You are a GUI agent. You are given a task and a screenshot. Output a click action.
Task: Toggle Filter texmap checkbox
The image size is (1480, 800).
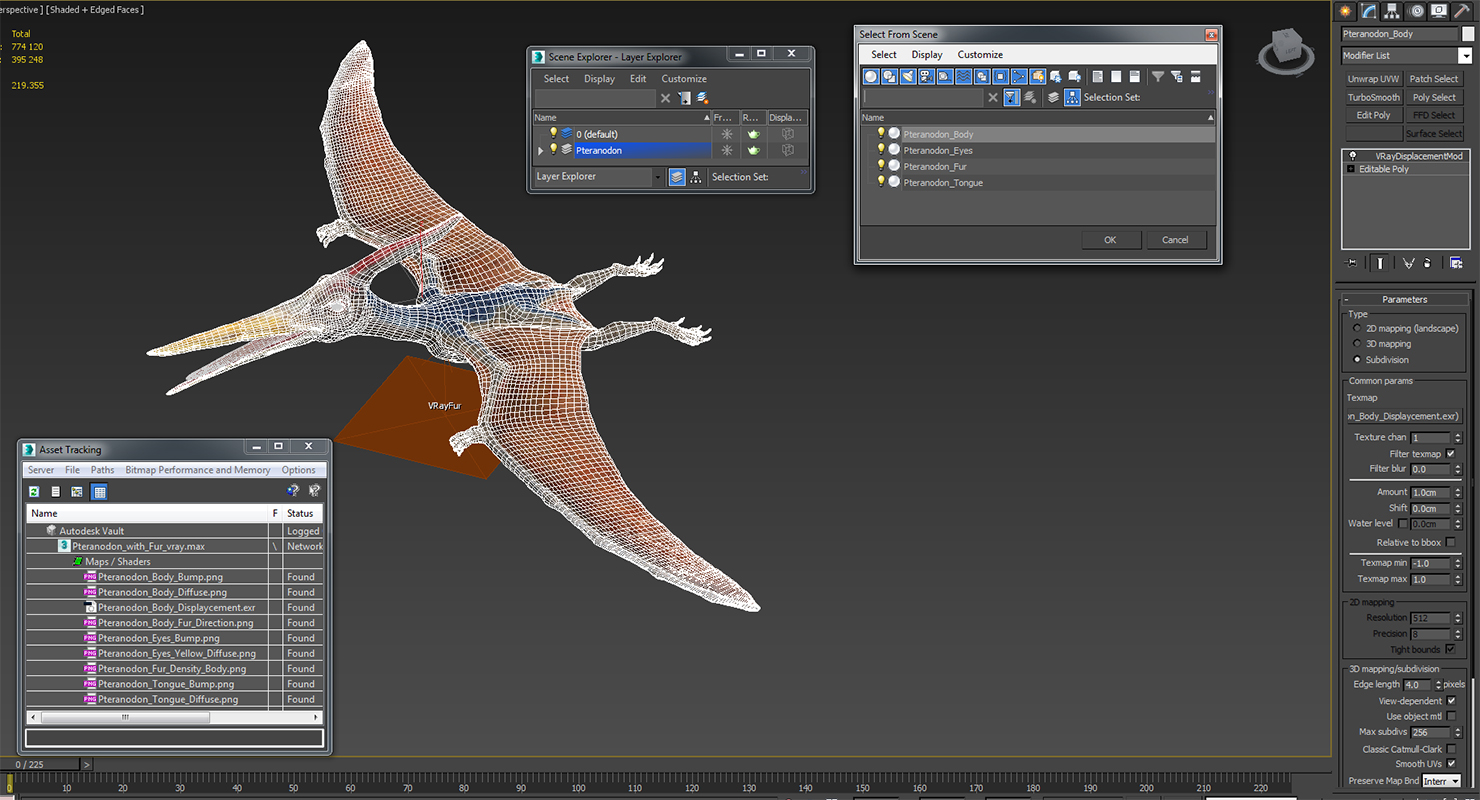pos(1451,454)
